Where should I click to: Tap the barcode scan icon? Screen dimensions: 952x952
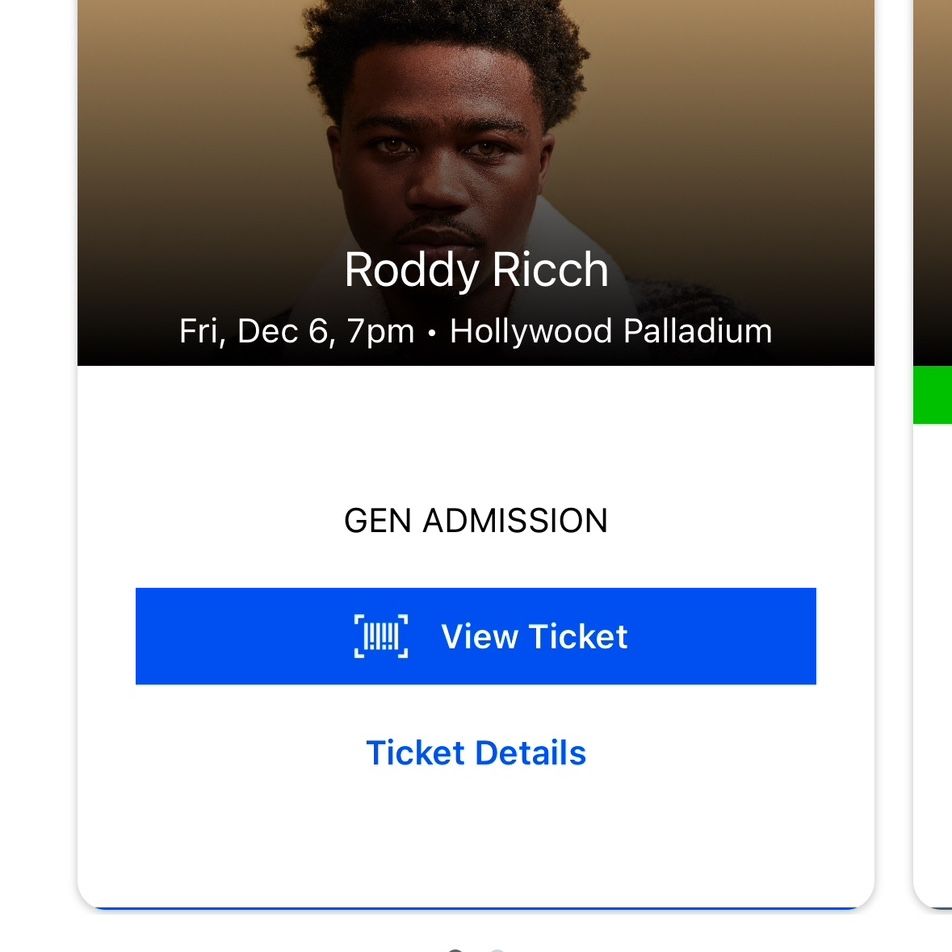click(x=381, y=636)
